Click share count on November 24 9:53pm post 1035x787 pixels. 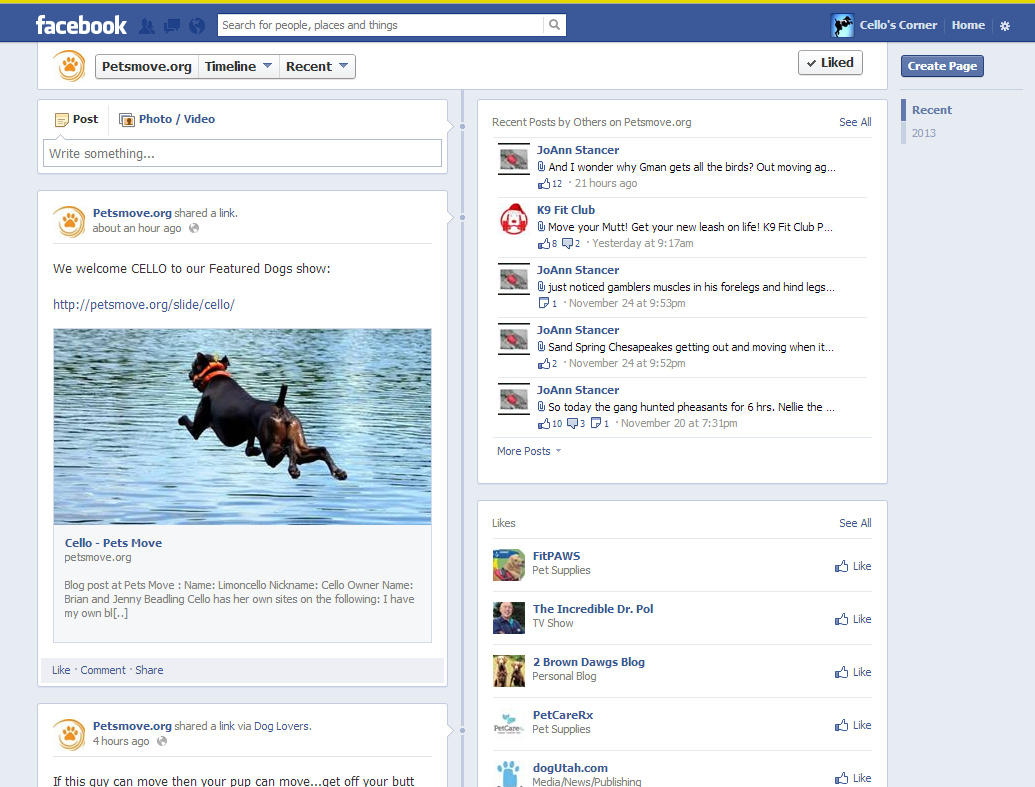coord(548,303)
